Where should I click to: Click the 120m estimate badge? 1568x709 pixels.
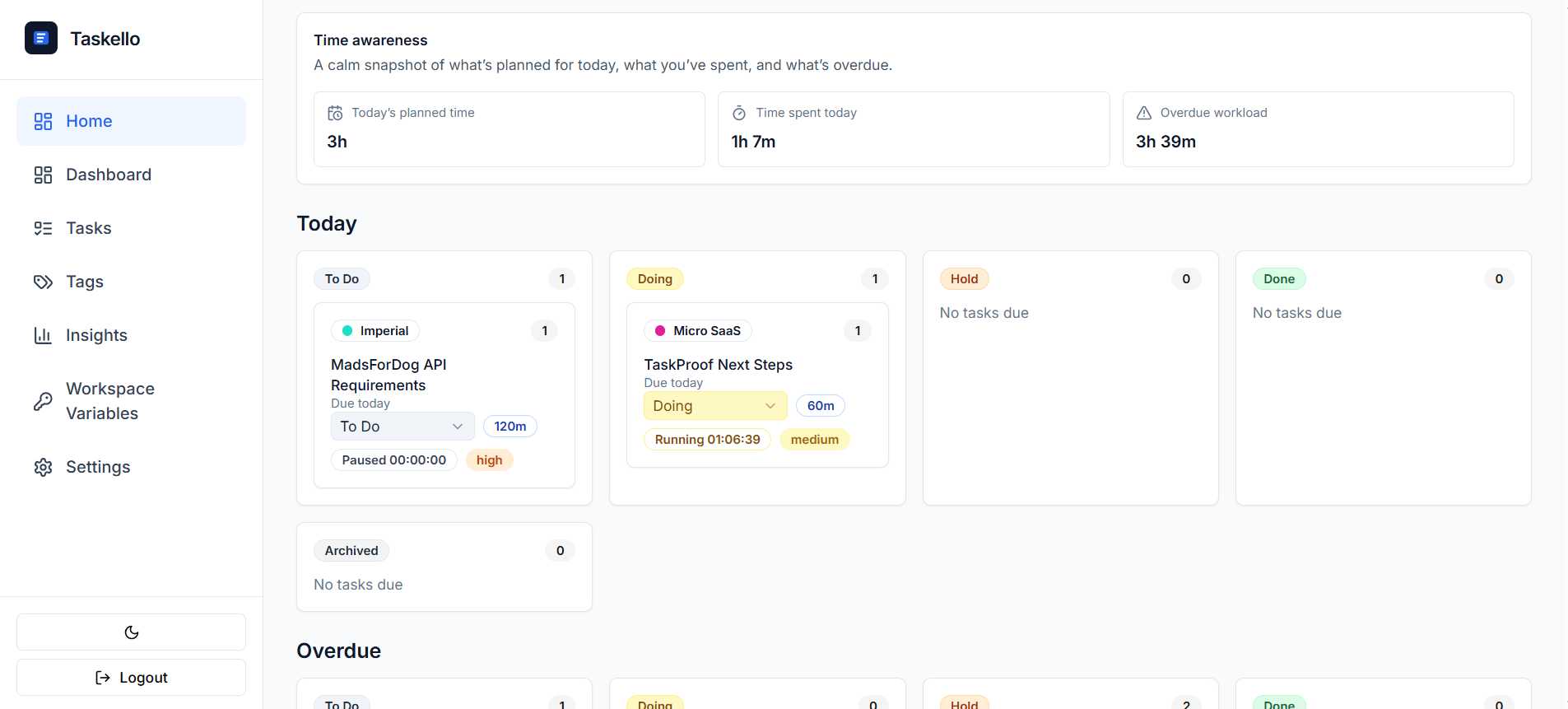point(509,427)
